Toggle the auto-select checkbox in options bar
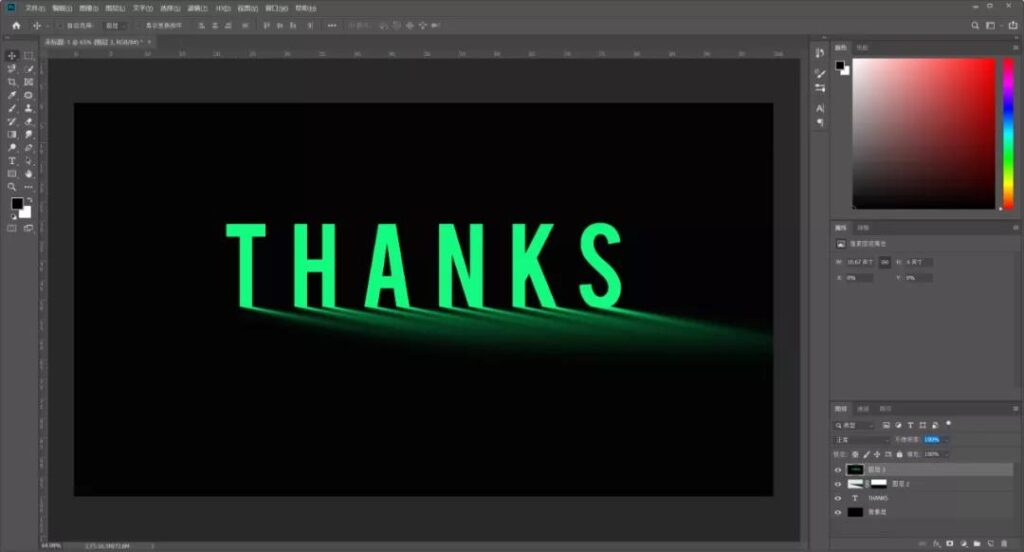 tap(59, 25)
